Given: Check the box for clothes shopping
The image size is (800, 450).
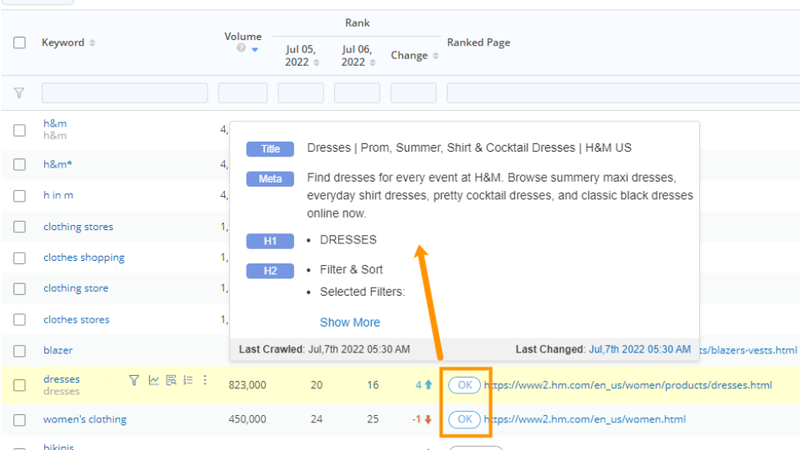Looking at the screenshot, I should (19, 258).
